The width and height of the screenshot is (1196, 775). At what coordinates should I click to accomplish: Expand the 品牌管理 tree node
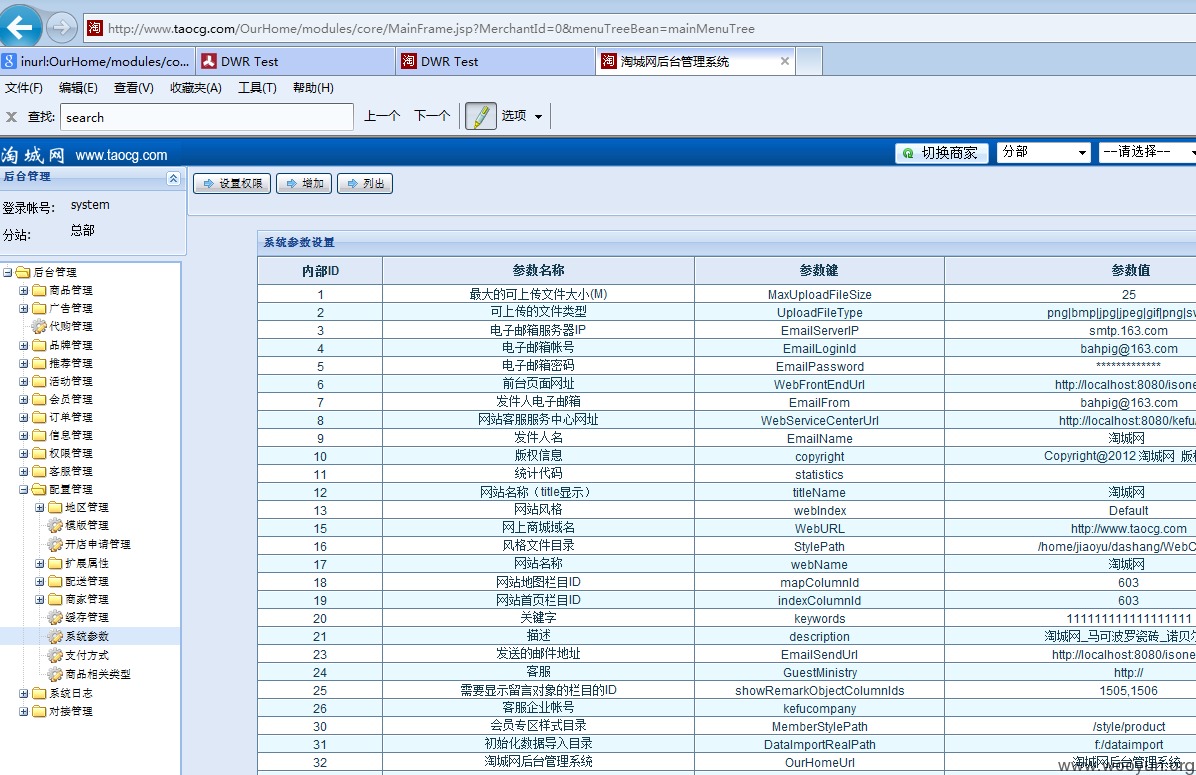tap(24, 345)
